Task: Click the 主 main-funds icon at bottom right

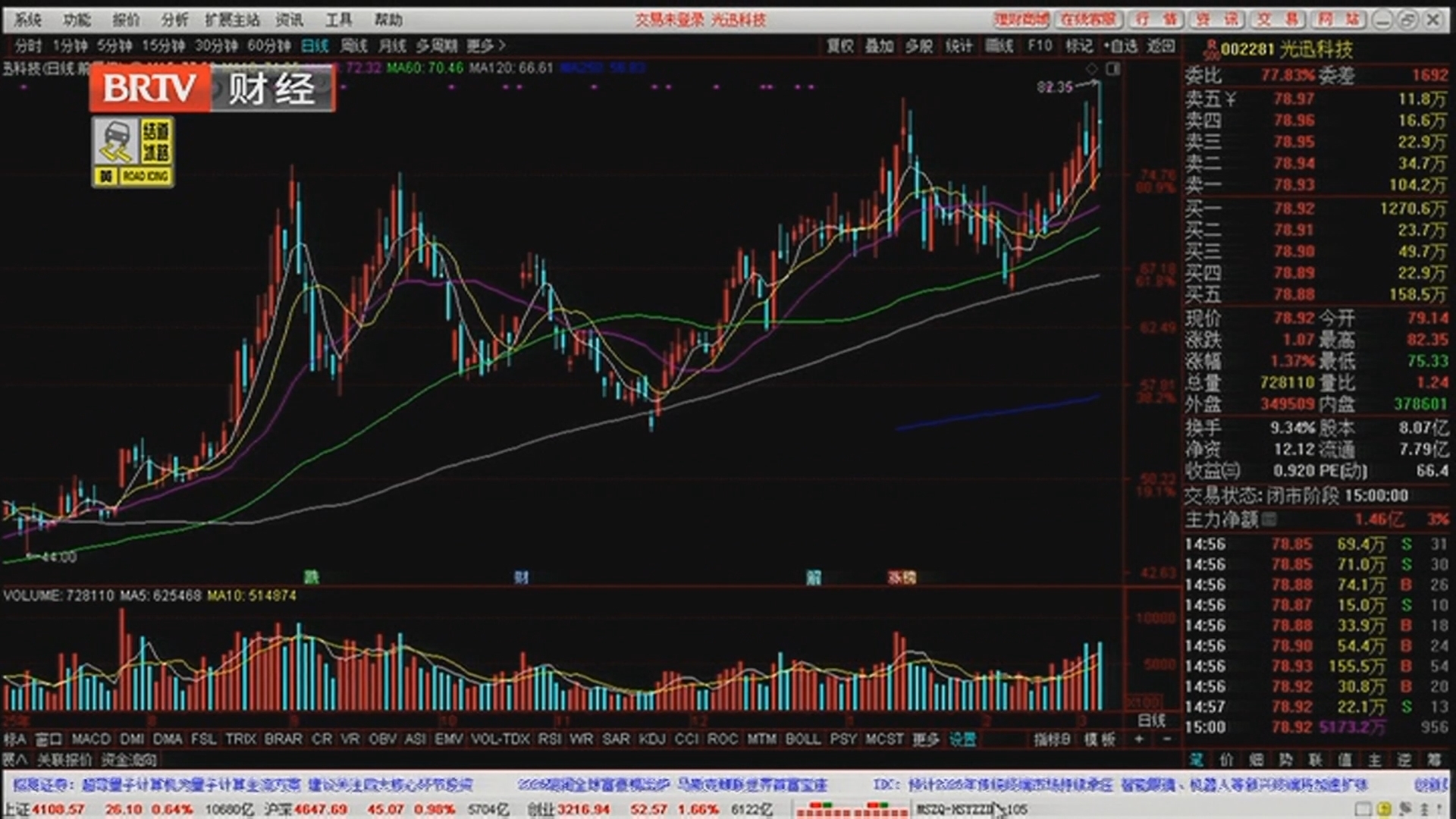Action: point(1374,760)
